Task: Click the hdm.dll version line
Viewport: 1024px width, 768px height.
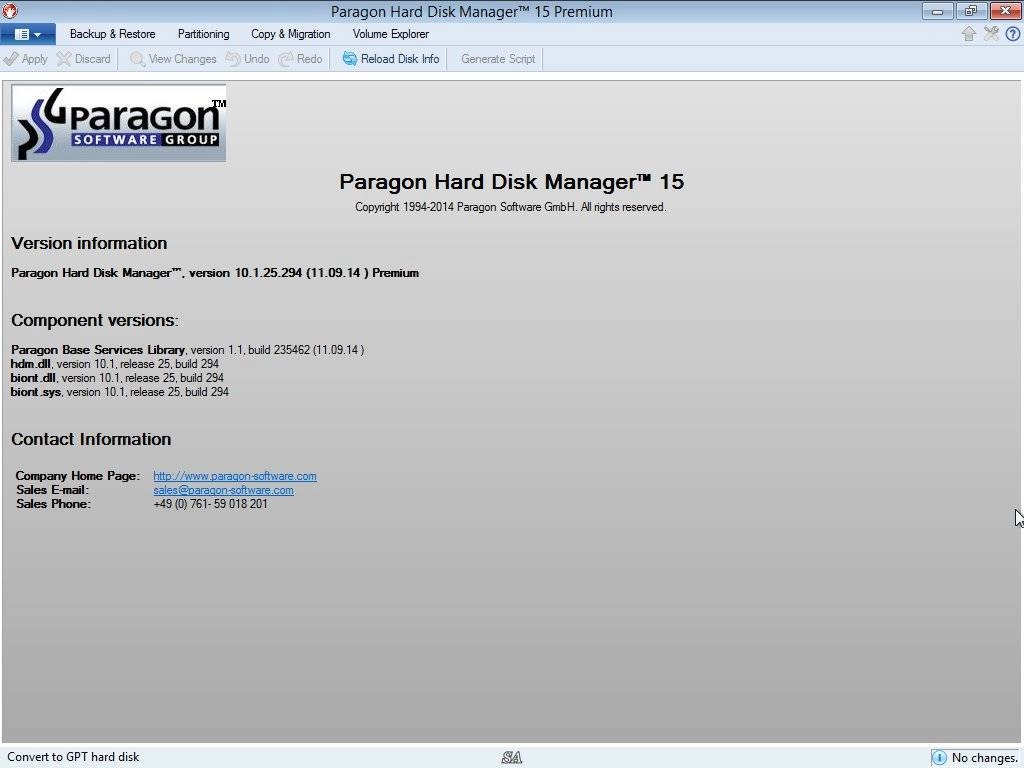Action: [x=115, y=364]
